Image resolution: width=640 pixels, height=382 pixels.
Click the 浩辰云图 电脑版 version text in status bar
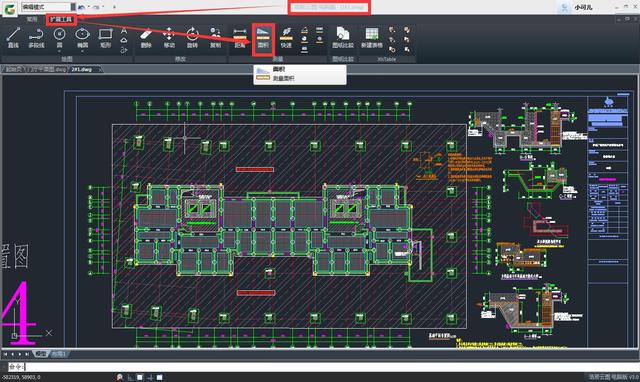[x=613, y=377]
